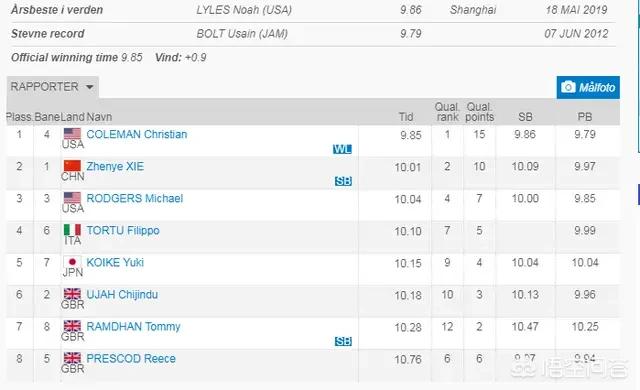Click the China flag icon

(72, 166)
